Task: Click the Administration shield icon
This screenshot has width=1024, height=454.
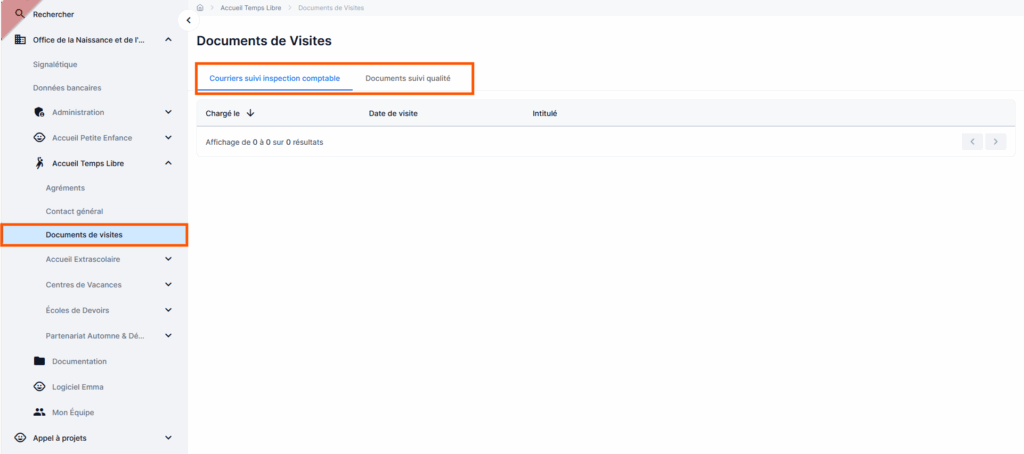Action: pyautogui.click(x=39, y=112)
